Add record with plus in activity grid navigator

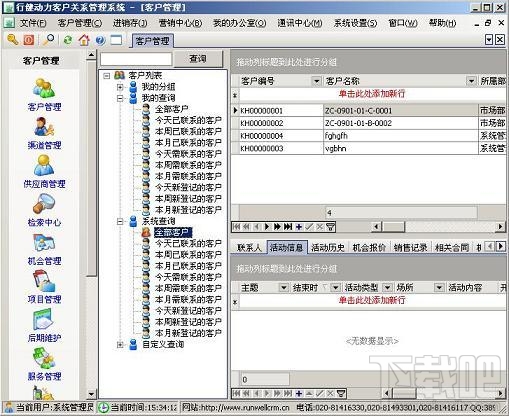coord(299,393)
